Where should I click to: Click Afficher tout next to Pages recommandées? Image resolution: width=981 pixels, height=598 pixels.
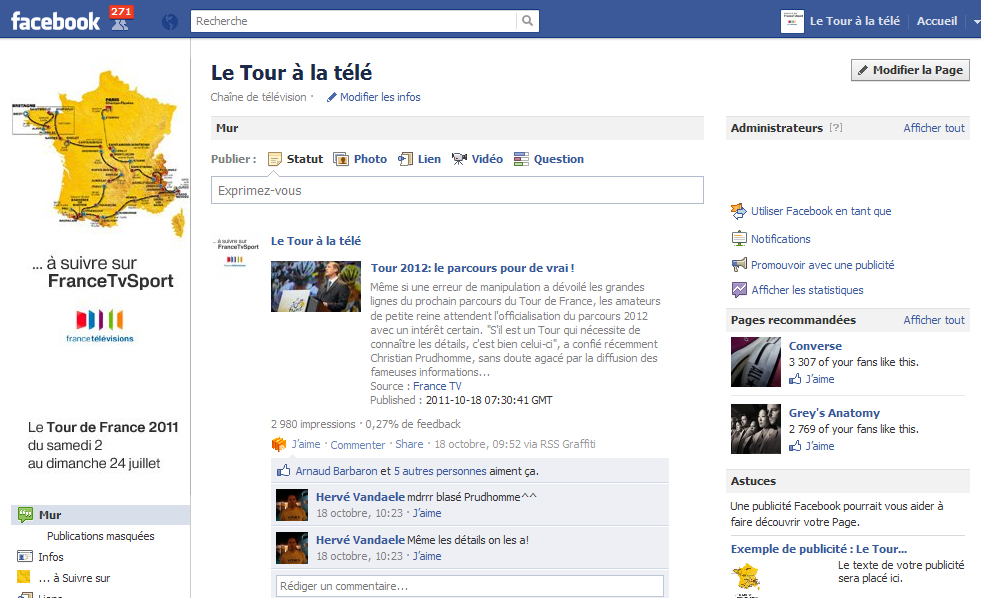(x=934, y=320)
